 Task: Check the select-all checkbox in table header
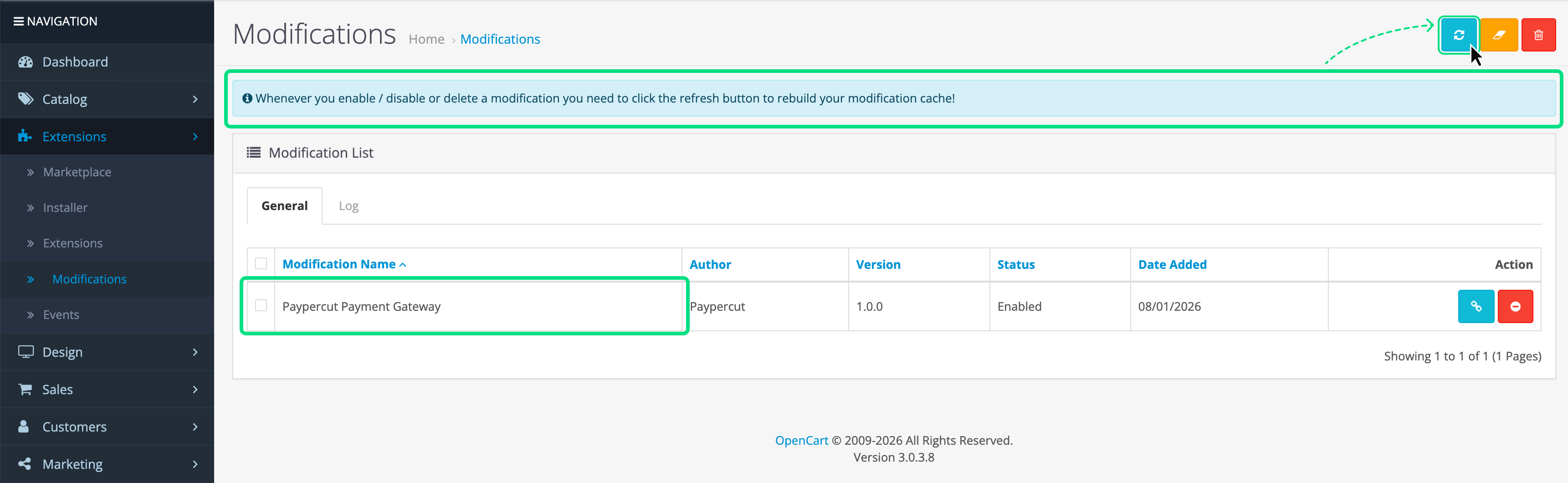(x=261, y=264)
